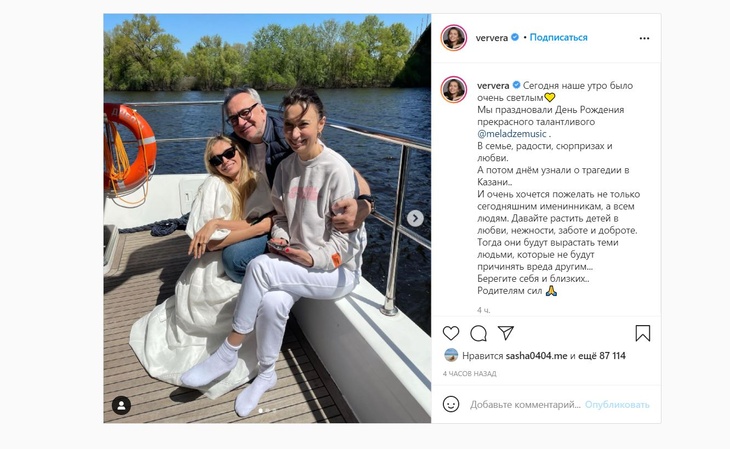The width and height of the screenshot is (730, 449).
Task: Save post with bookmark icon
Action: tap(642, 333)
